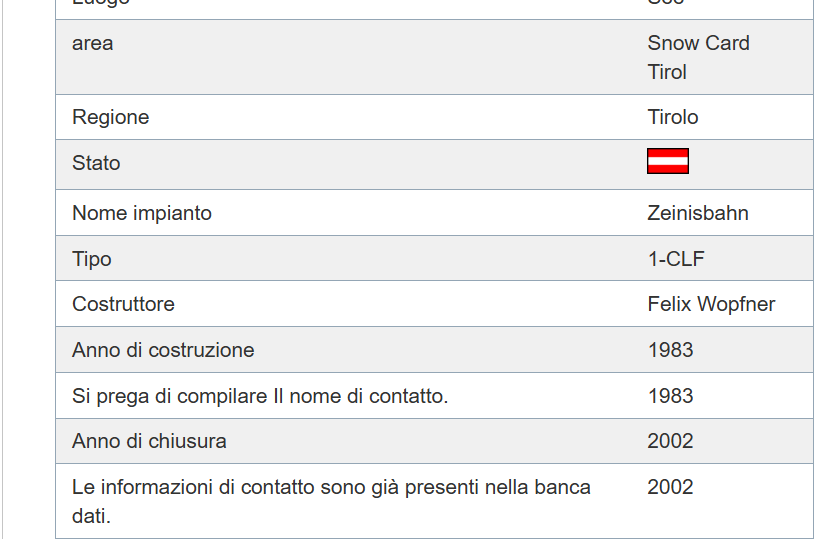Click the Zeinisbahn lift name

(x=698, y=213)
